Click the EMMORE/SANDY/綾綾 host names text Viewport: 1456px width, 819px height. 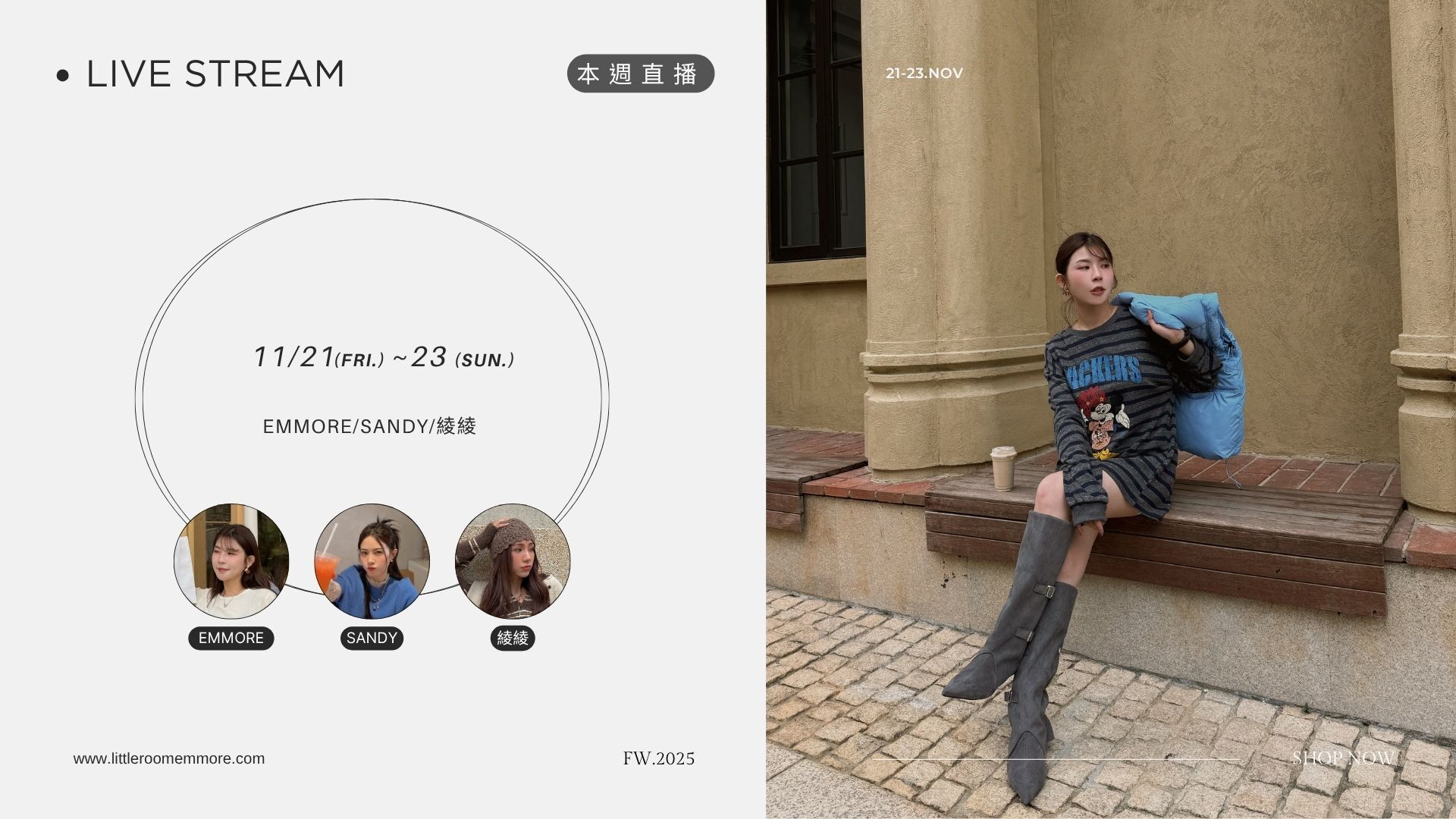[369, 426]
